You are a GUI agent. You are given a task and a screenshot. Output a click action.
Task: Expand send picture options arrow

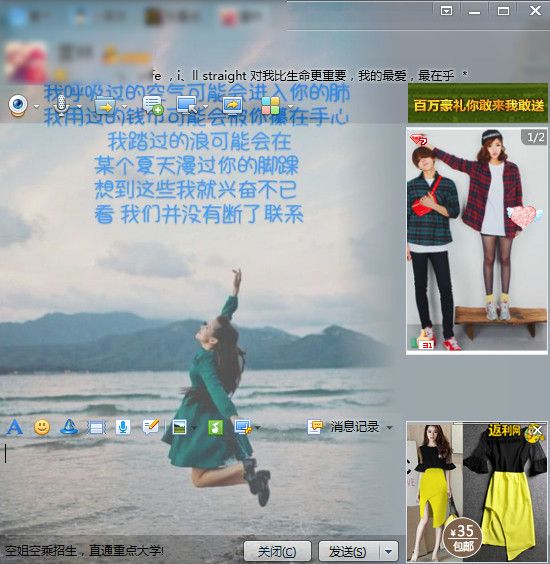tap(194, 428)
